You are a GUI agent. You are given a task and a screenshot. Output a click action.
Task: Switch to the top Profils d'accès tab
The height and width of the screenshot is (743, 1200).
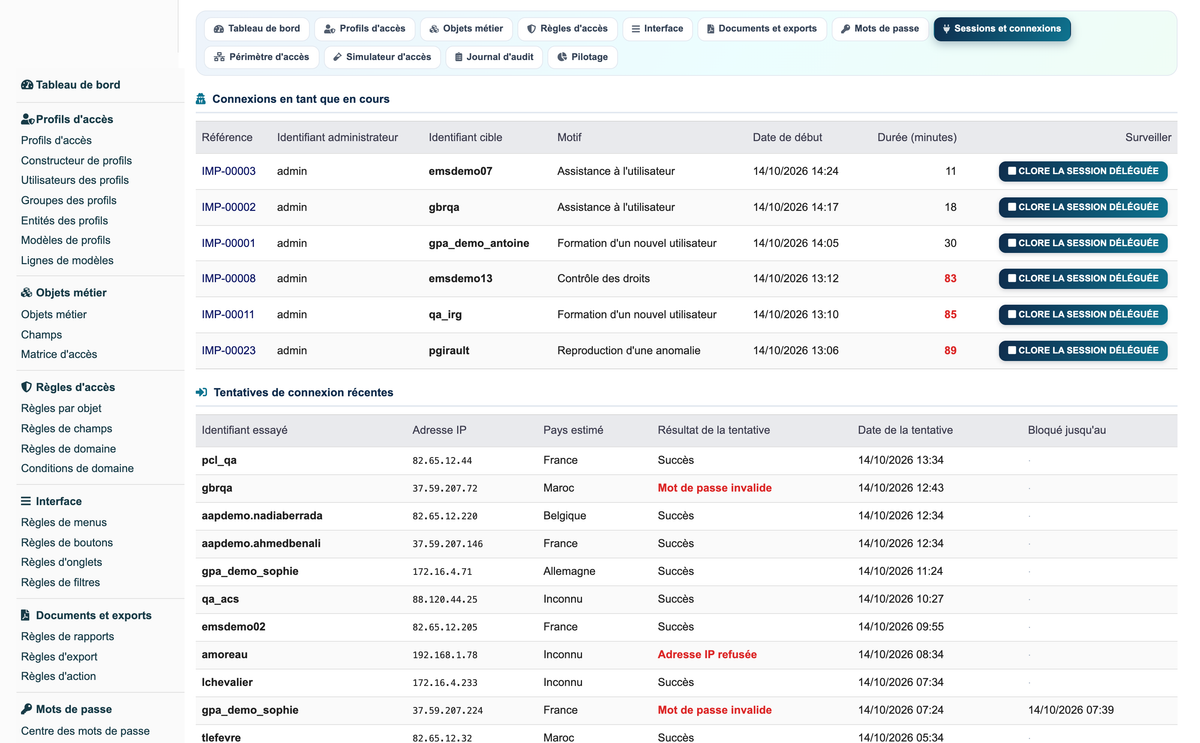click(365, 29)
